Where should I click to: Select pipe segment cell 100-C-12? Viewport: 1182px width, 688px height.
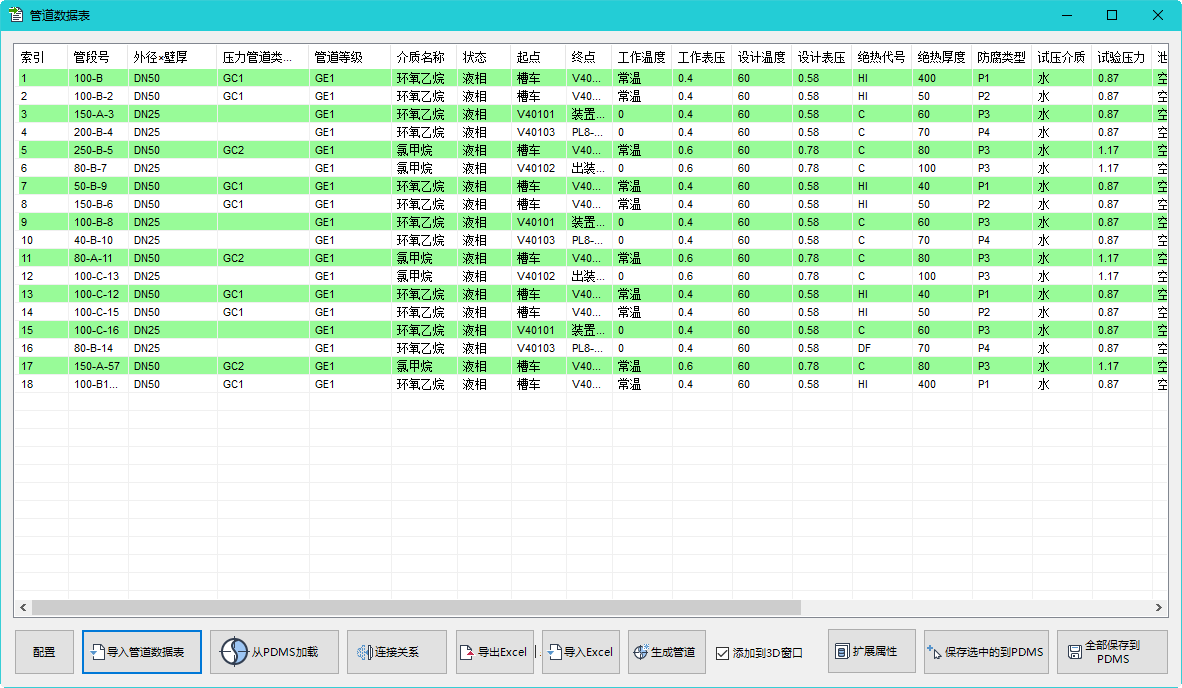click(x=98, y=295)
